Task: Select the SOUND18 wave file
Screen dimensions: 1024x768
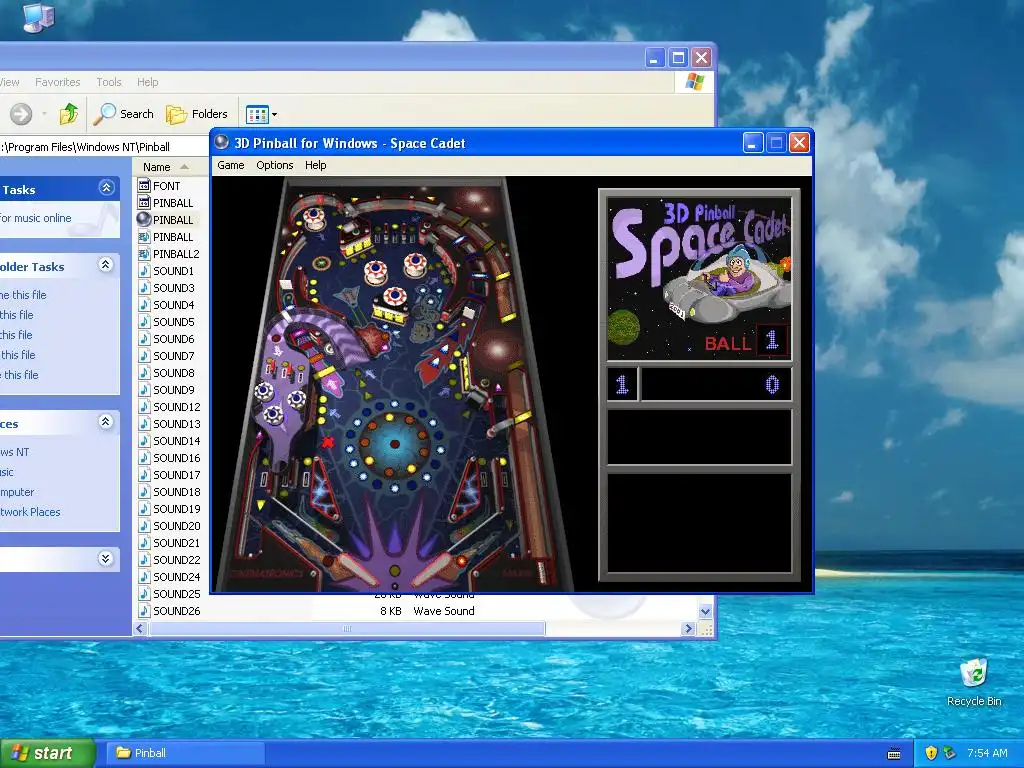Action: coord(169,491)
